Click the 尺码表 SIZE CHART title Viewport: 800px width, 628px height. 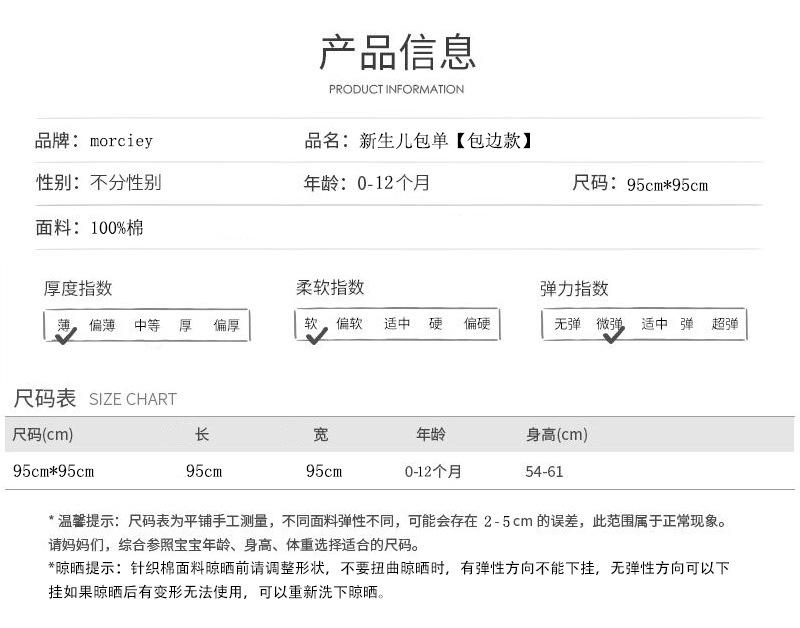[95, 398]
